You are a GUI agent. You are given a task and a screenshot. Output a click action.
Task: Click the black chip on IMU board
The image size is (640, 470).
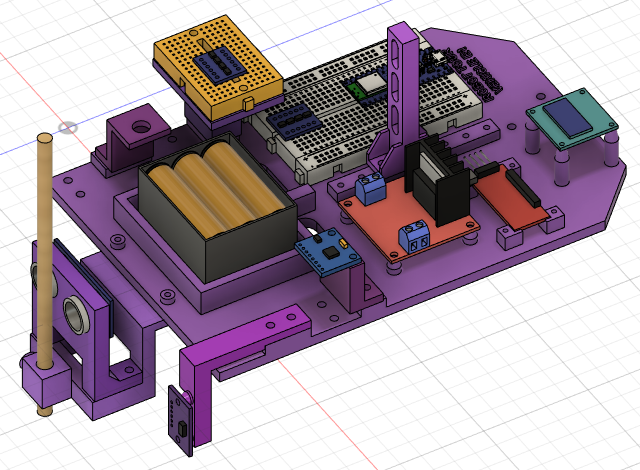pos(330,253)
